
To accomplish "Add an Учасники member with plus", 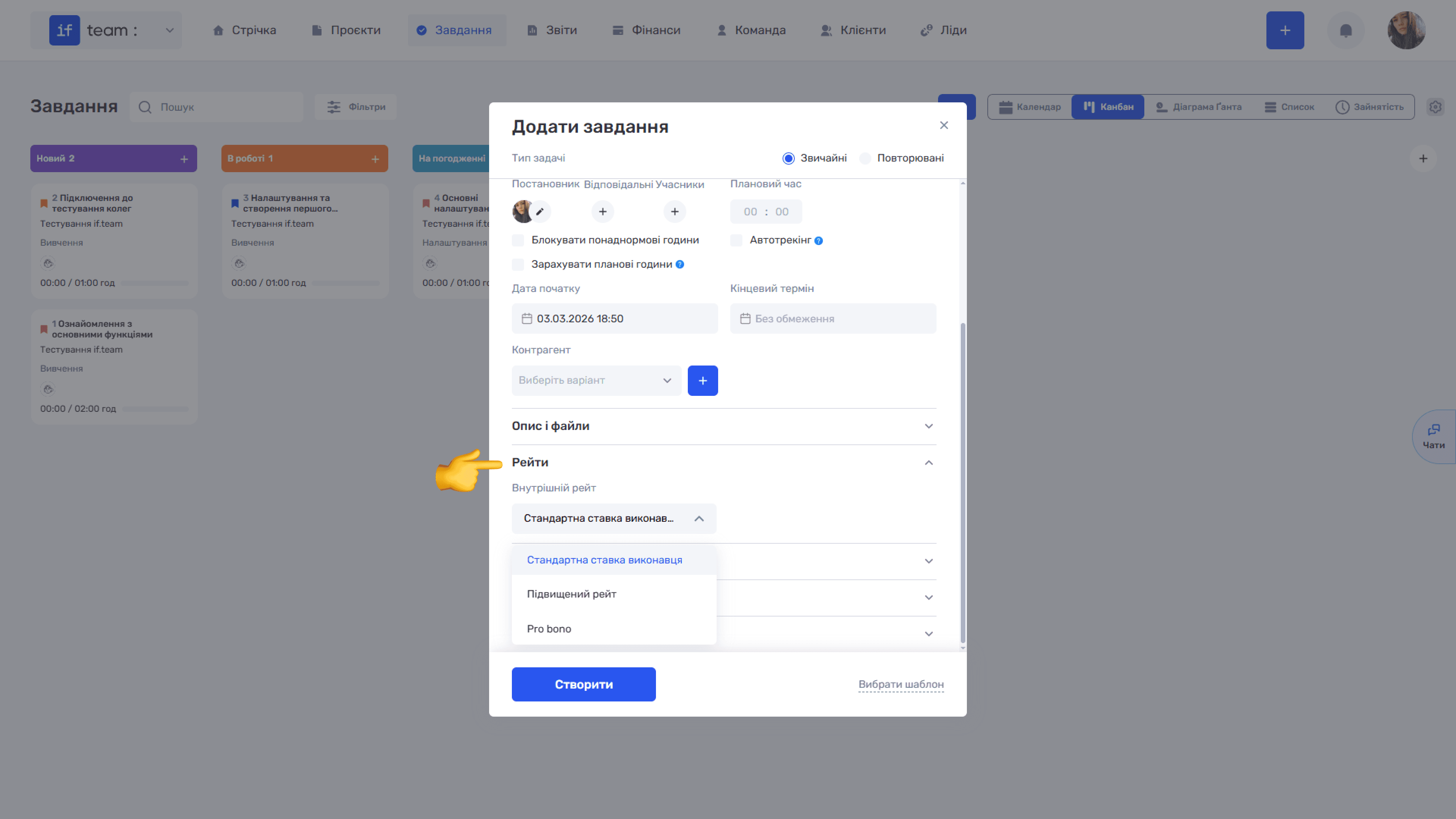I will click(x=674, y=212).
